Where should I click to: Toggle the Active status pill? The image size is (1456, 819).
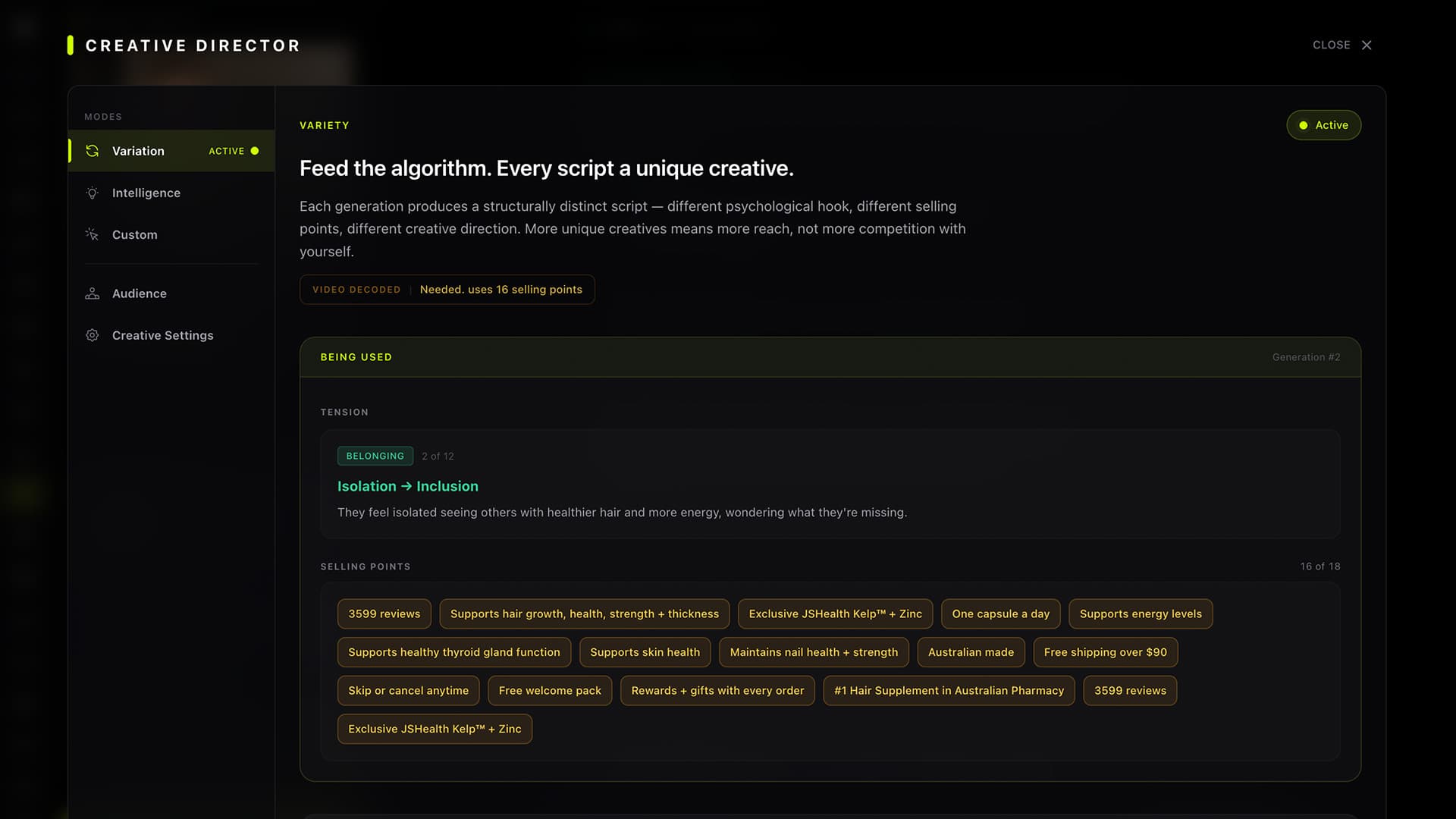(x=1323, y=125)
